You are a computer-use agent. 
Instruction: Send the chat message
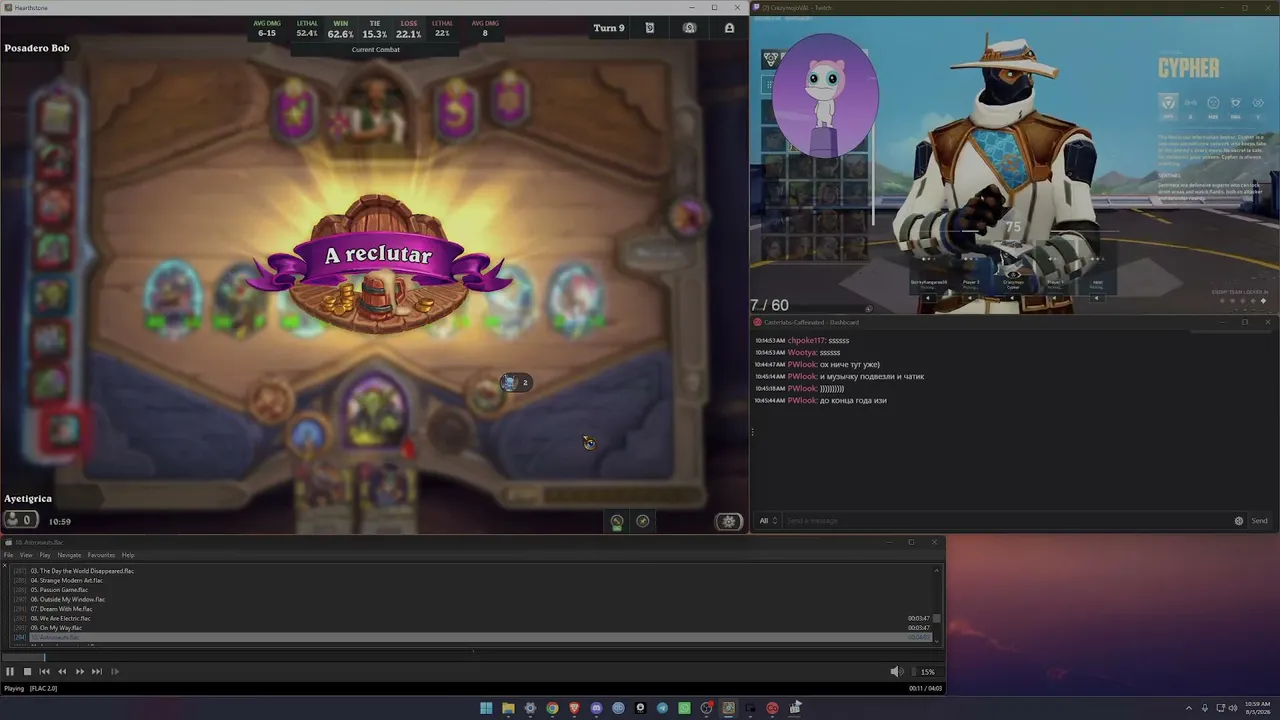[x=1259, y=521]
